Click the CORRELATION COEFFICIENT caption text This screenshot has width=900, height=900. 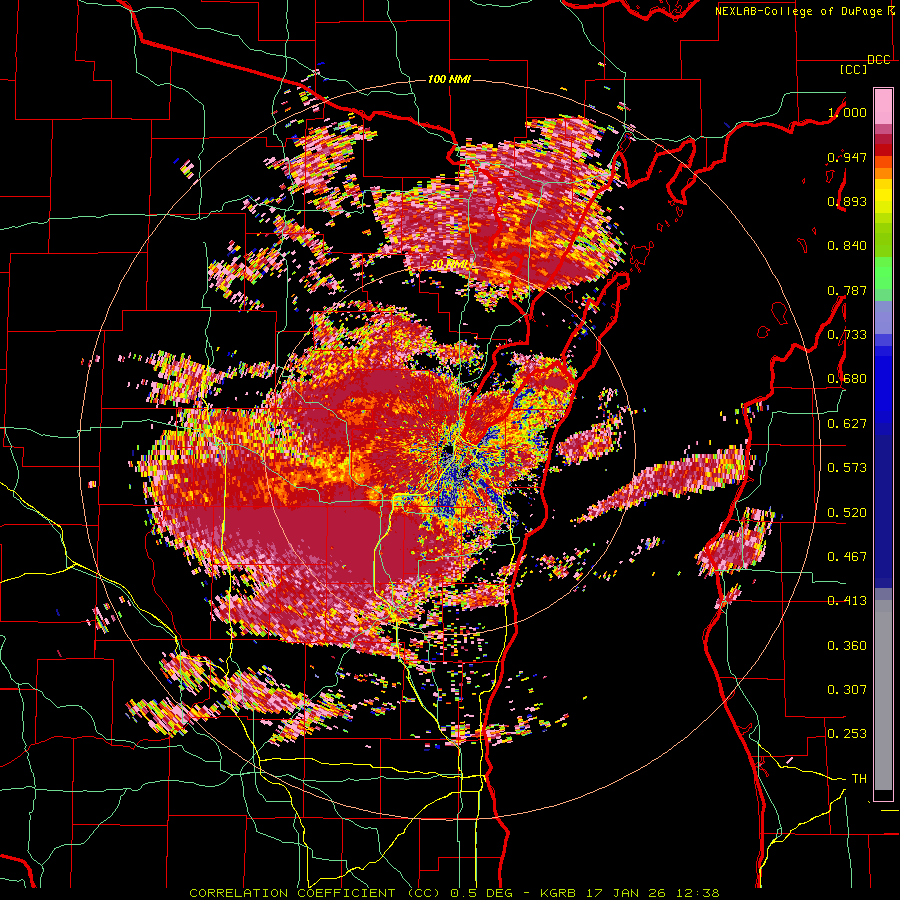[x=292, y=893]
